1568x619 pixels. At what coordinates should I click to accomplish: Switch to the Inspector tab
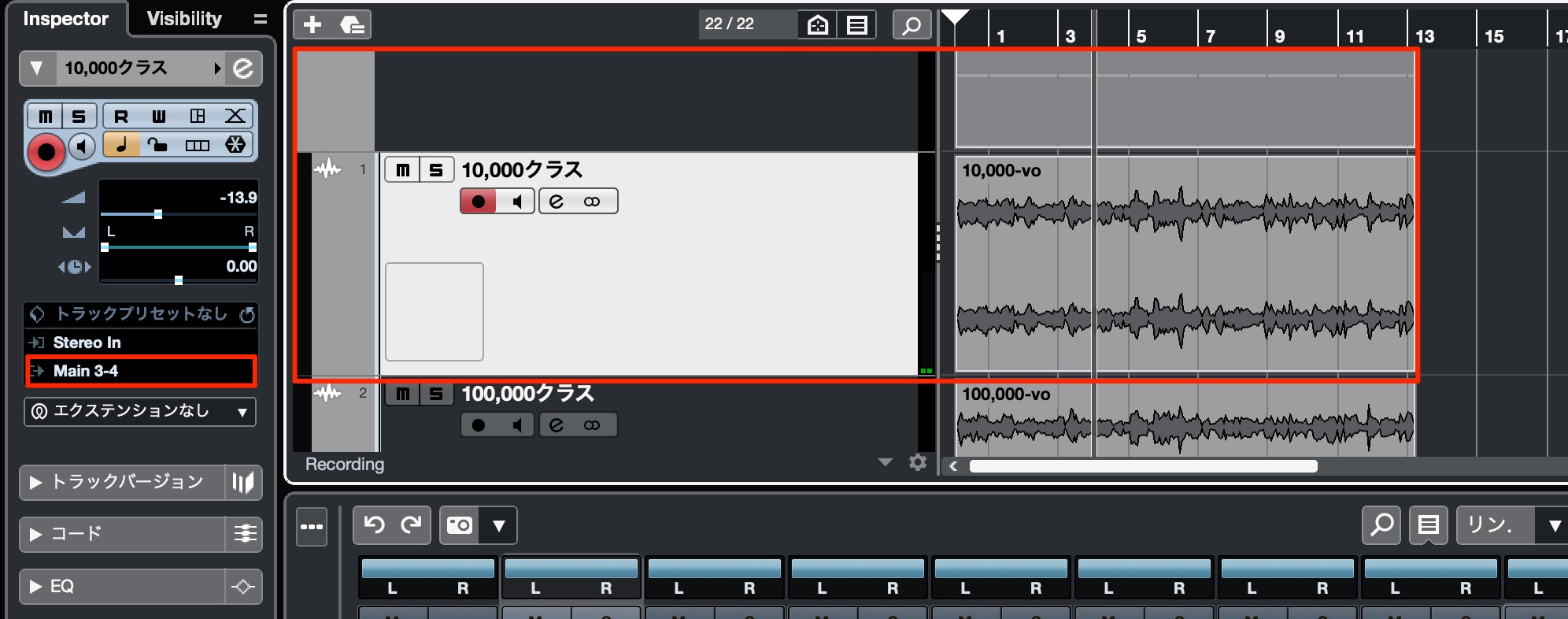coord(66,19)
